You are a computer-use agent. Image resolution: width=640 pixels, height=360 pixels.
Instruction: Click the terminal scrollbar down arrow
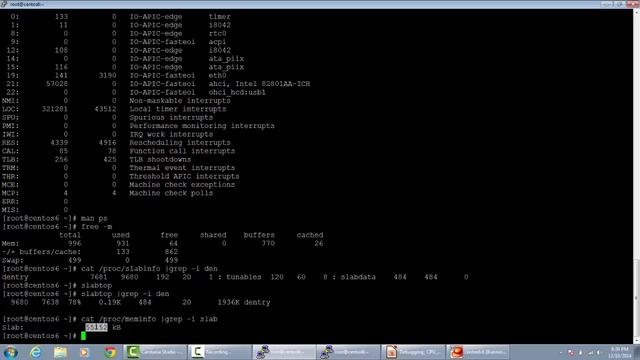(x=636, y=340)
